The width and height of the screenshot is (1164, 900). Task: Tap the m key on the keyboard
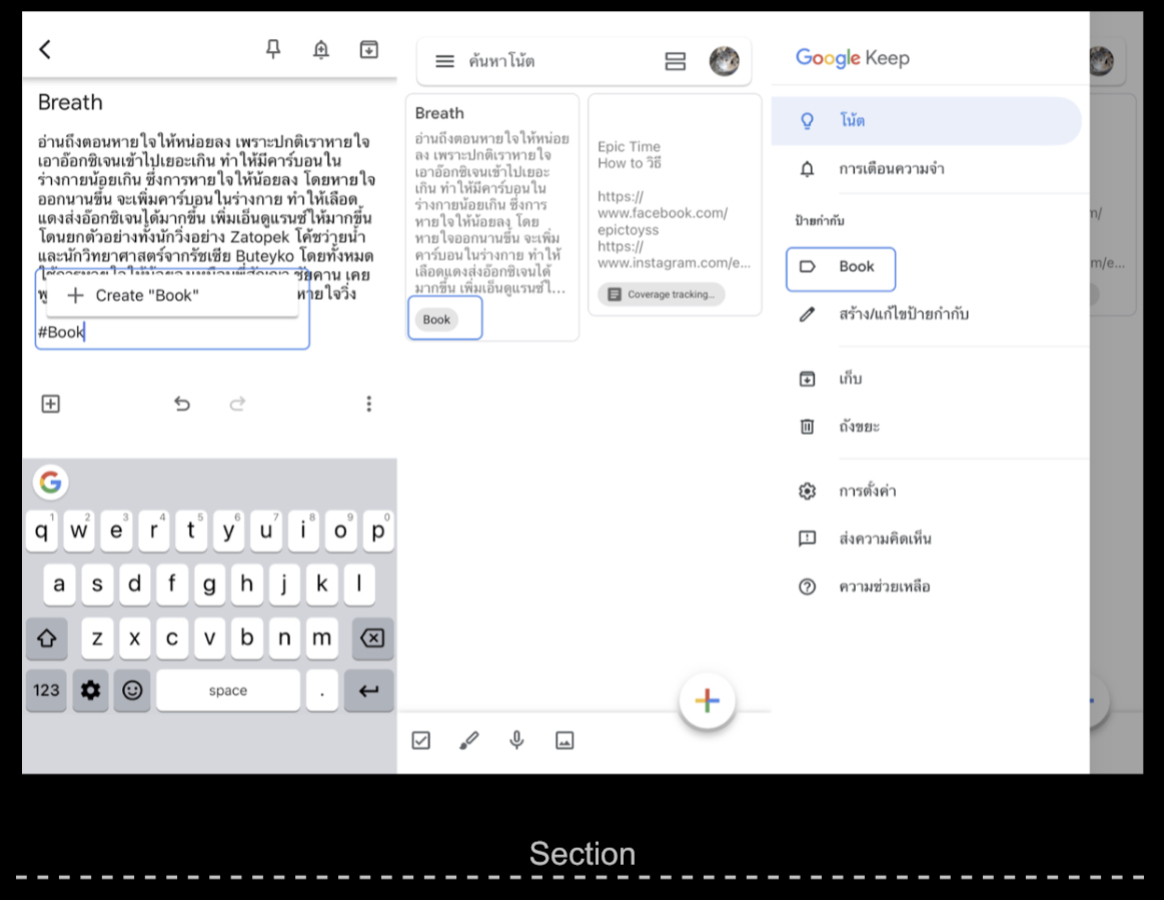(321, 637)
